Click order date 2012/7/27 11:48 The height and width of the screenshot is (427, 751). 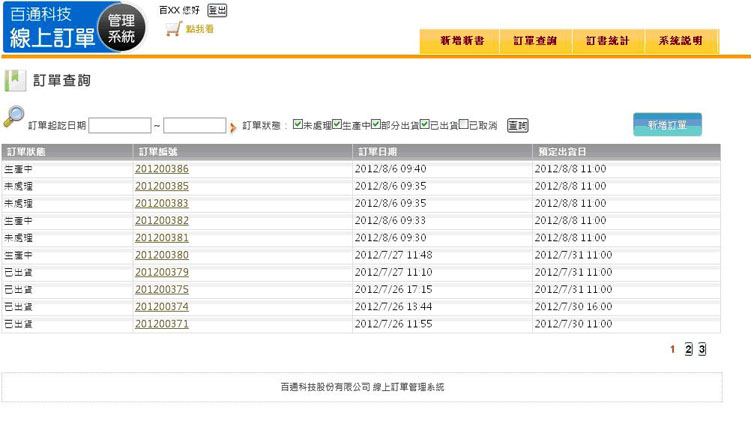[393, 255]
